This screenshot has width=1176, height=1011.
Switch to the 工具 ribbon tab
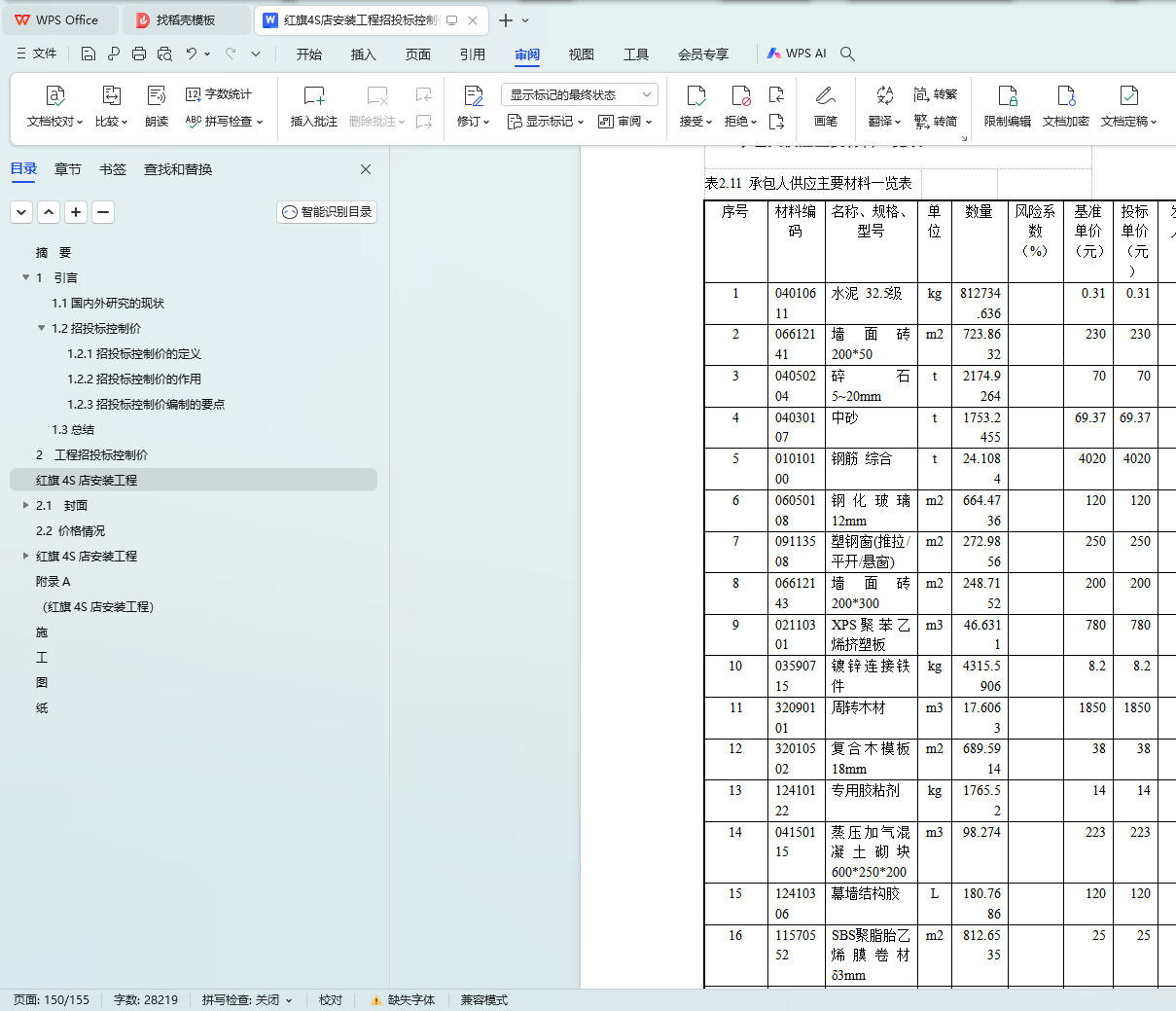(636, 54)
